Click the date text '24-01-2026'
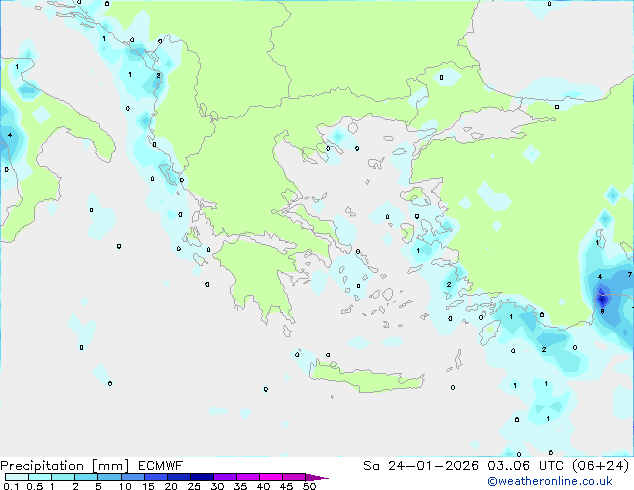The width and height of the screenshot is (634, 490). [x=433, y=466]
